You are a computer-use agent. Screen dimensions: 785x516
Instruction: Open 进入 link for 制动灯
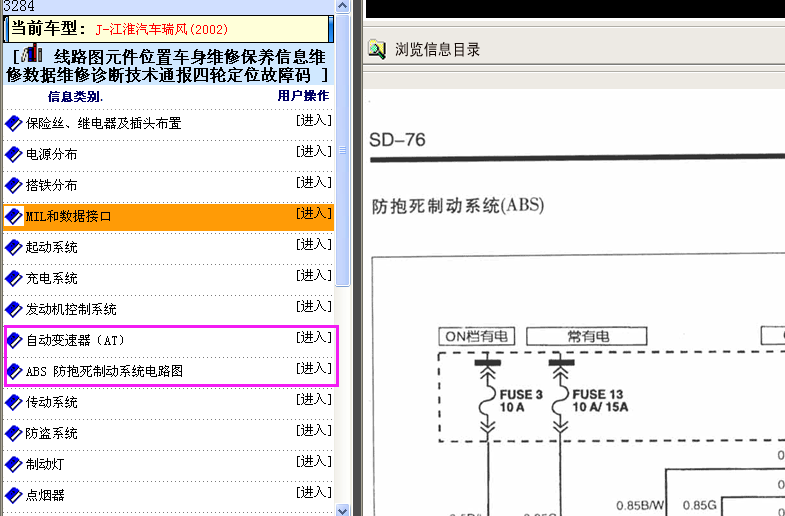[314, 461]
